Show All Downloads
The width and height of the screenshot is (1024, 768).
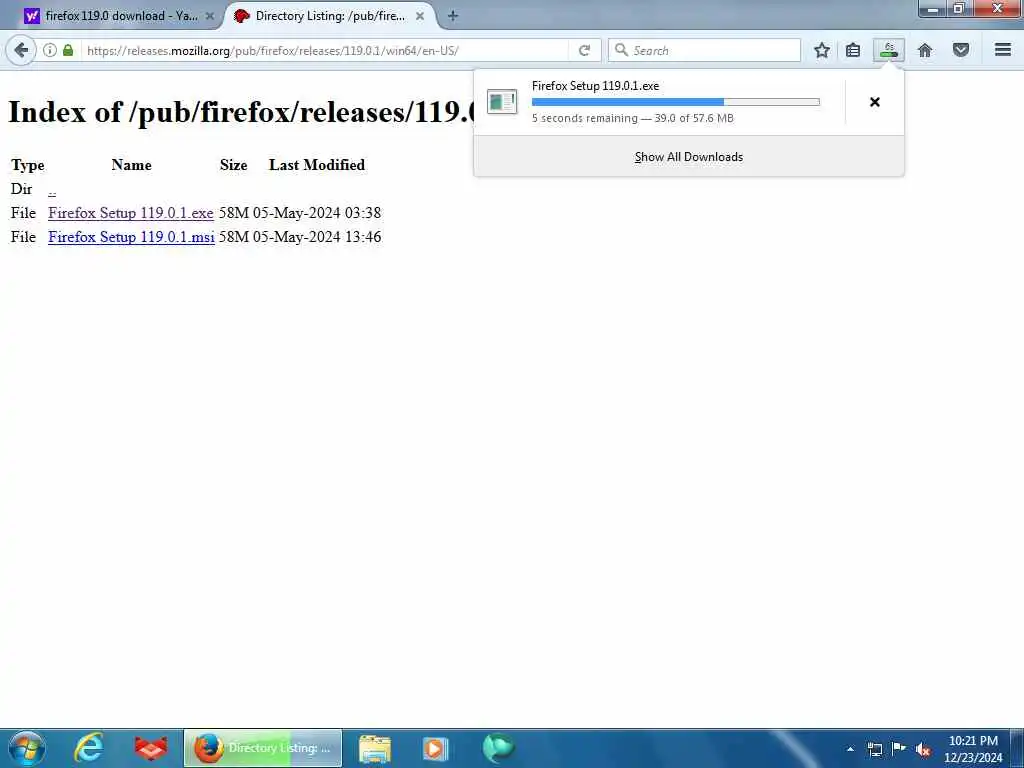click(689, 157)
